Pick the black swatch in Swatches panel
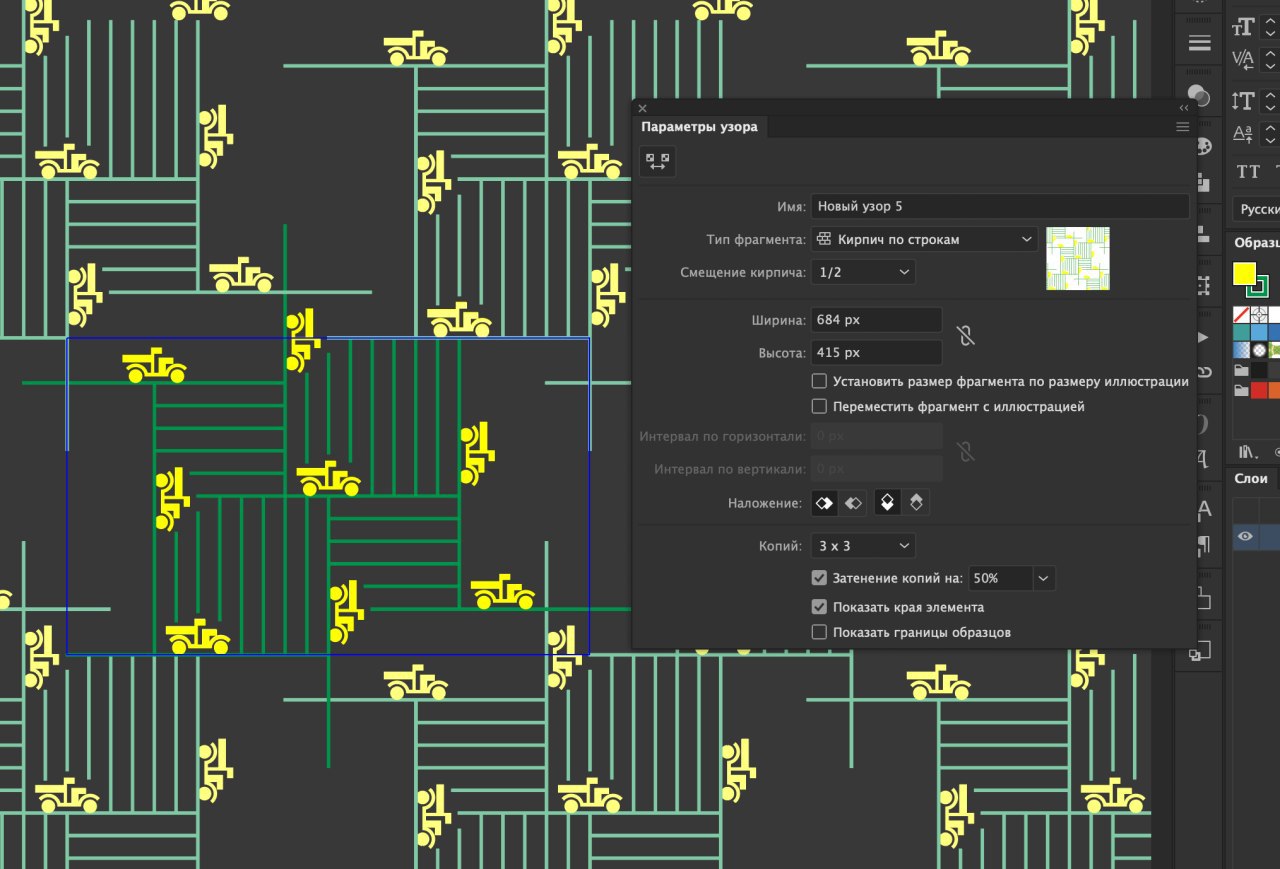 tap(1260, 370)
